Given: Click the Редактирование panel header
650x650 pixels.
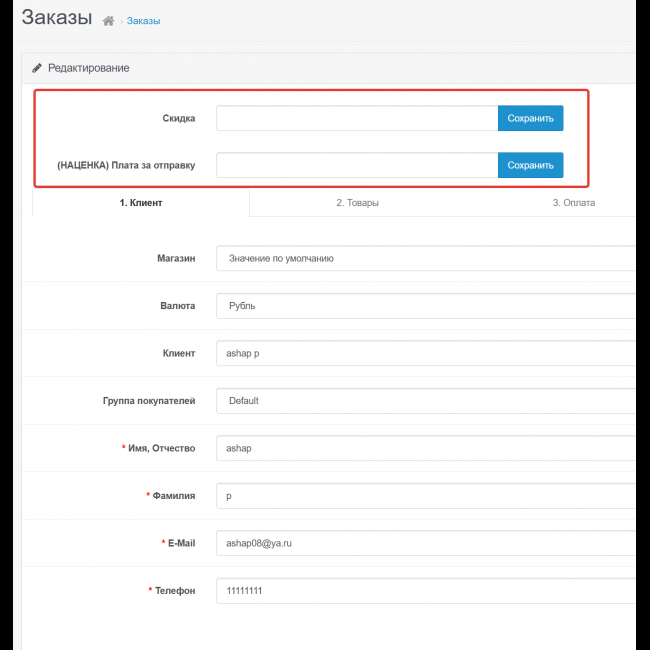Looking at the screenshot, I should tap(88, 68).
